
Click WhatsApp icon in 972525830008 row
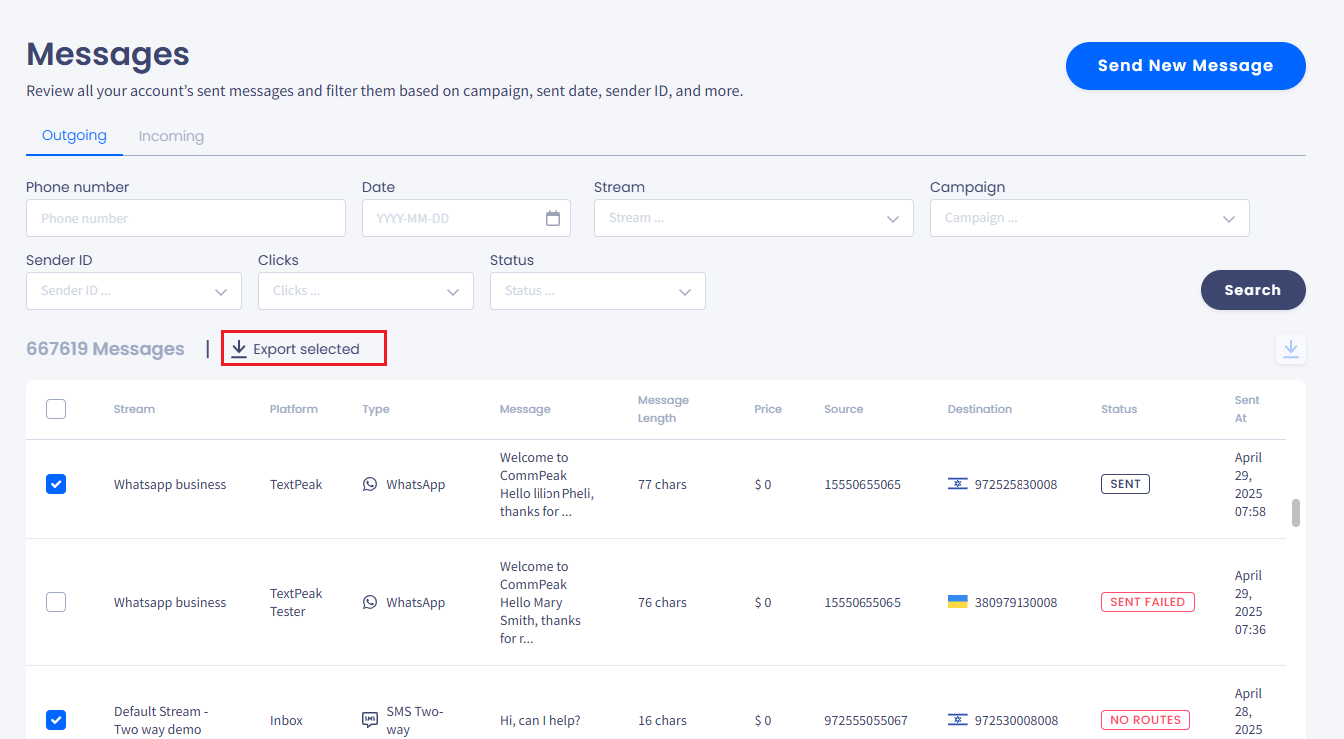click(370, 484)
